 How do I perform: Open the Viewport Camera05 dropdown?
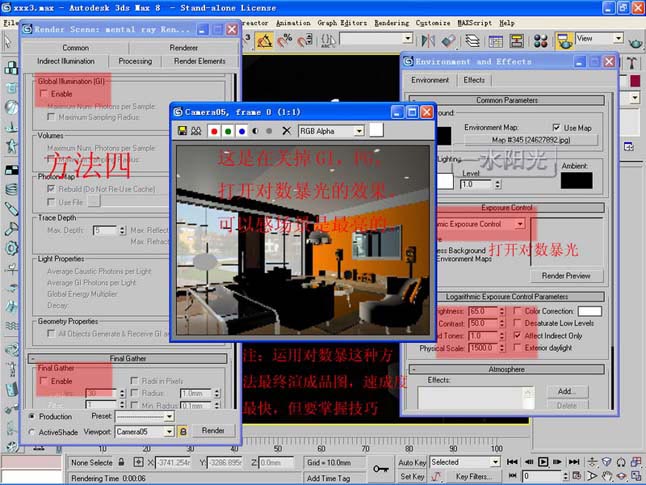pyautogui.click(x=169, y=431)
